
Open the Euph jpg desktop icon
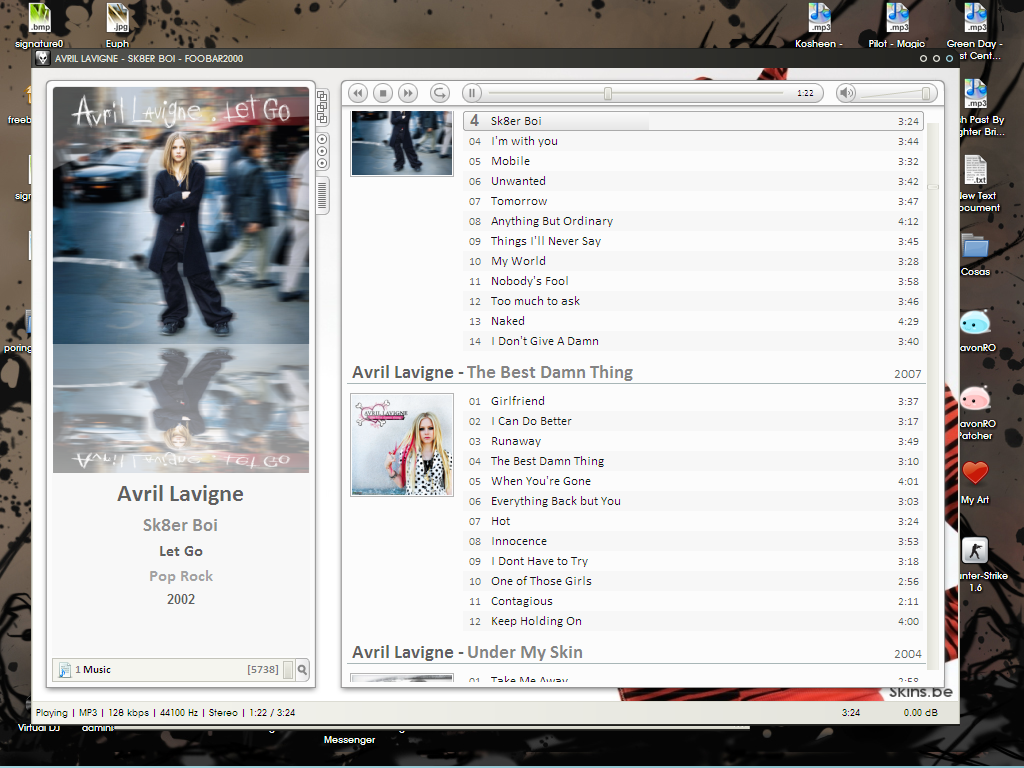118,26
